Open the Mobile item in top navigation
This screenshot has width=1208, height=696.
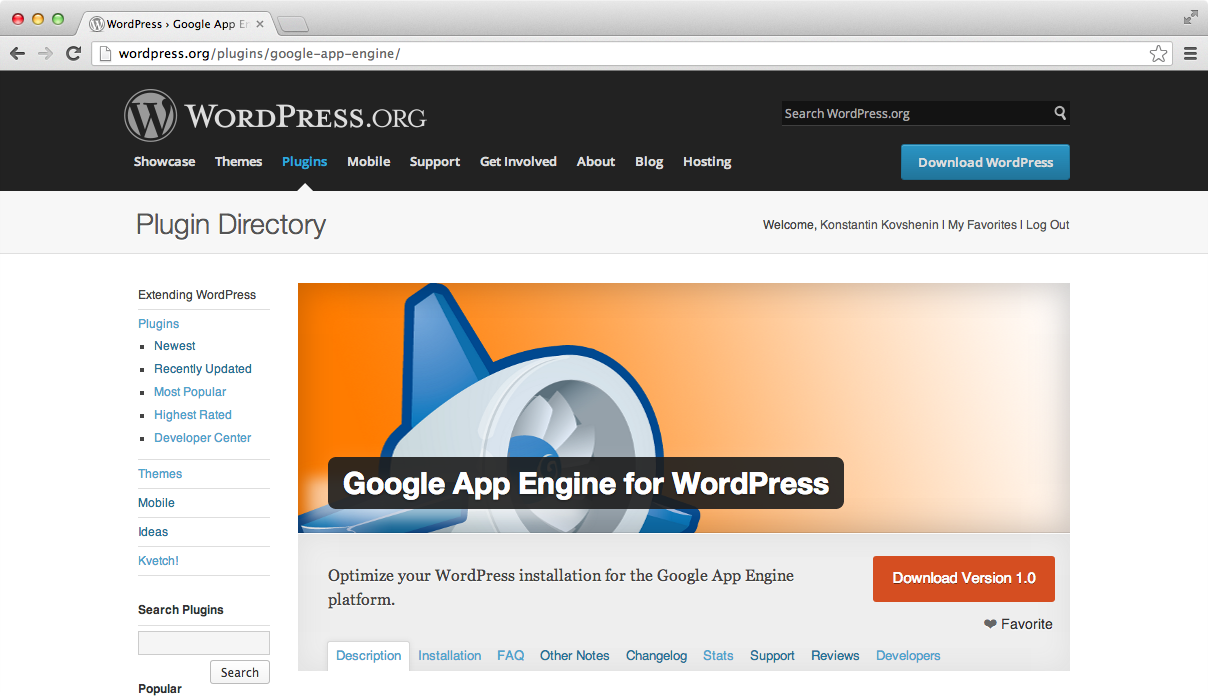[x=369, y=161]
